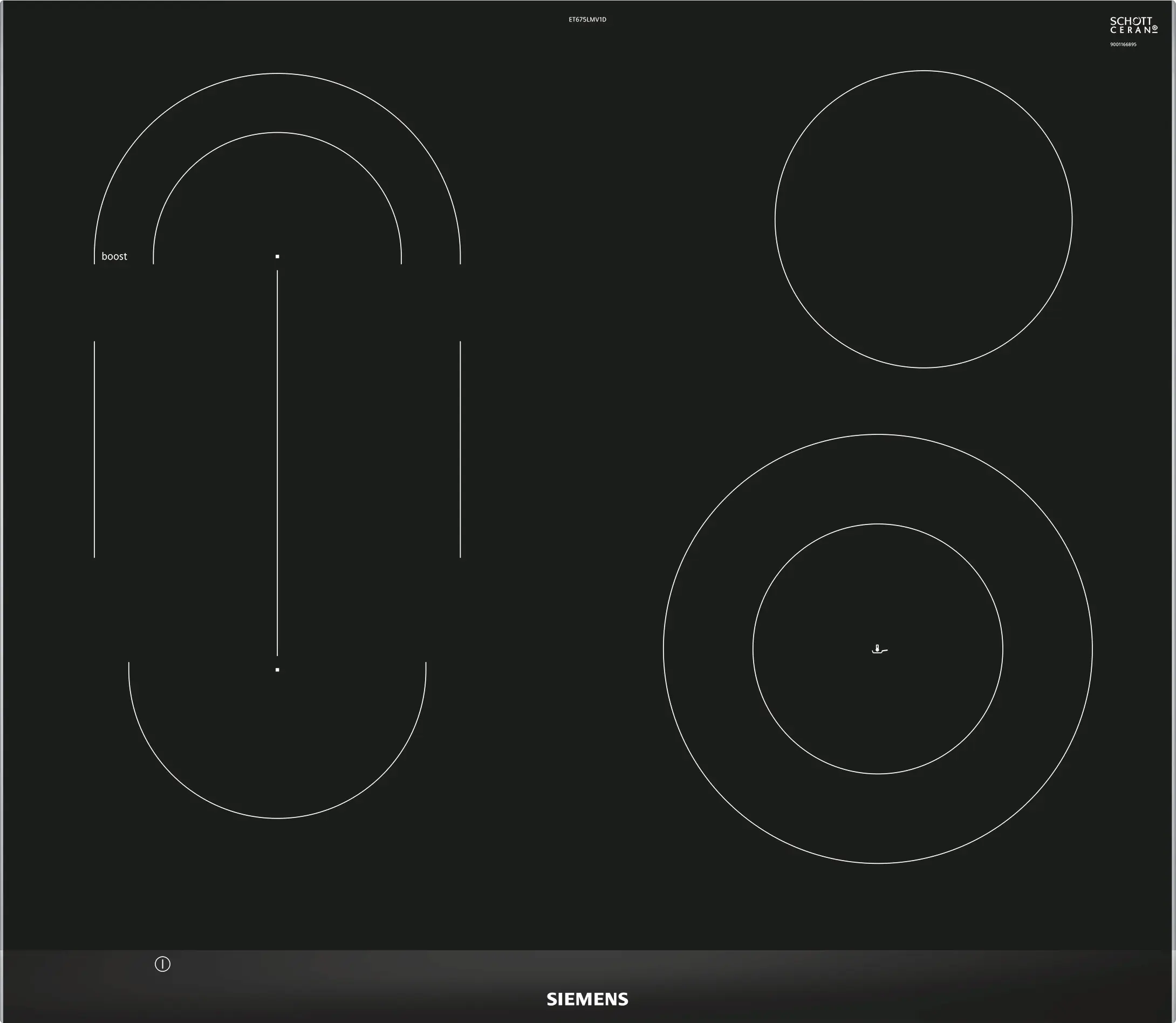1176x1023 pixels.
Task: Click the SCHOTT CERAN logo
Action: [1133, 25]
